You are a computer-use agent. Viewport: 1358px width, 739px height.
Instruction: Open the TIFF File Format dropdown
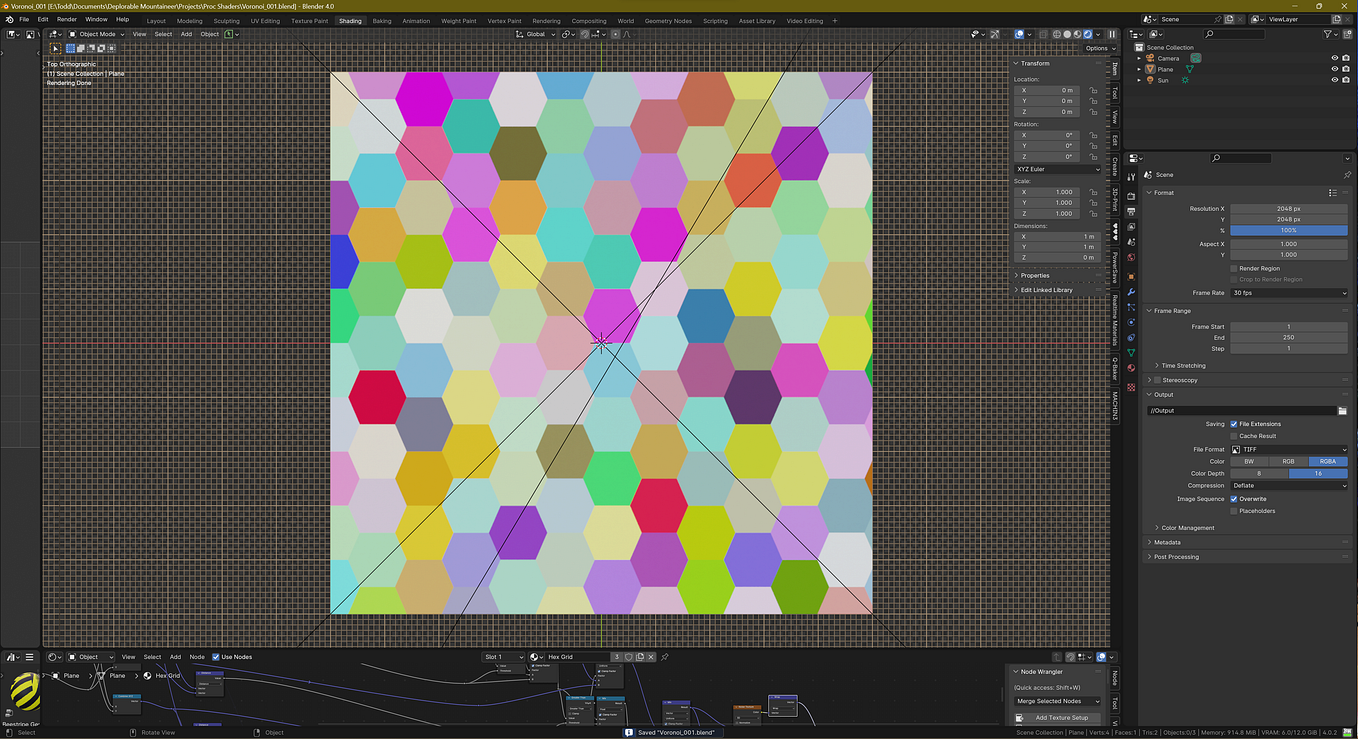[1290, 449]
